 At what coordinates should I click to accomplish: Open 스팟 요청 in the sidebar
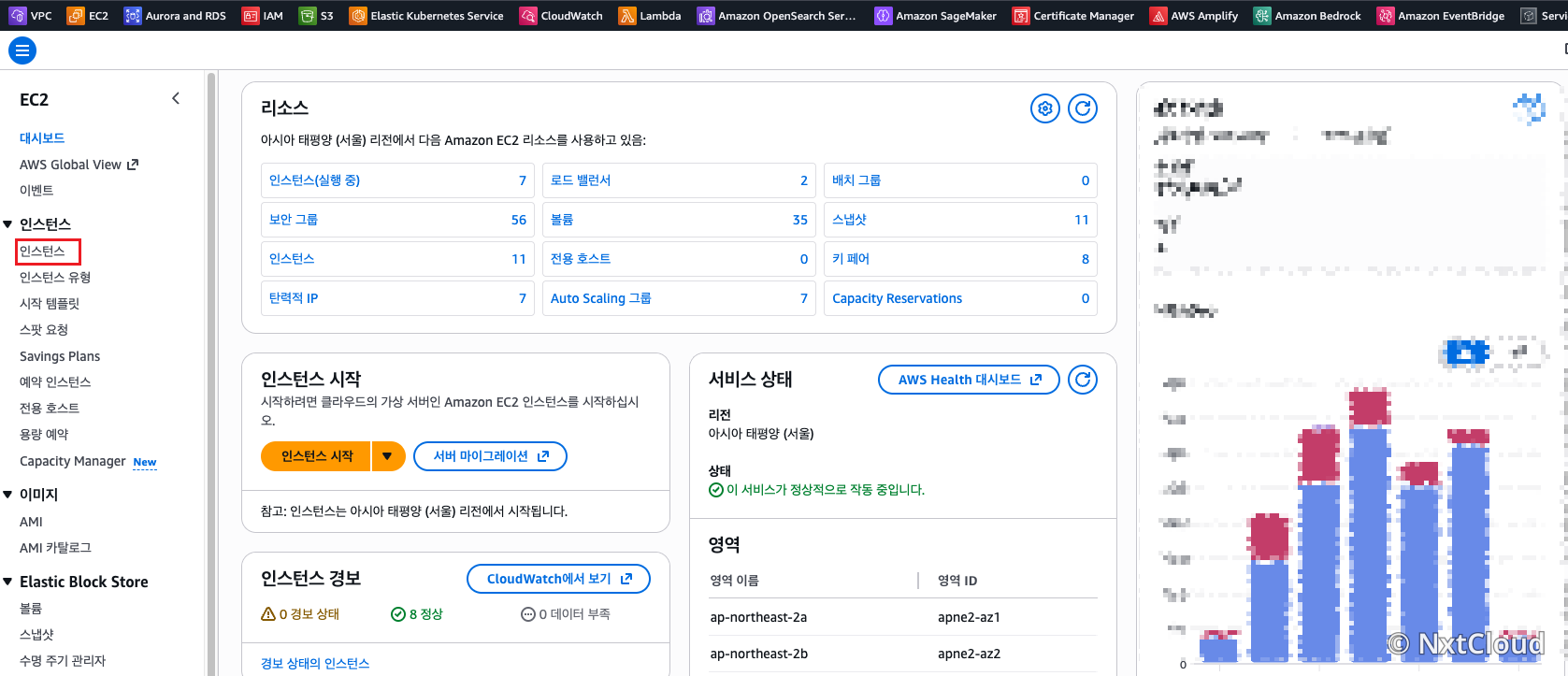[44, 330]
